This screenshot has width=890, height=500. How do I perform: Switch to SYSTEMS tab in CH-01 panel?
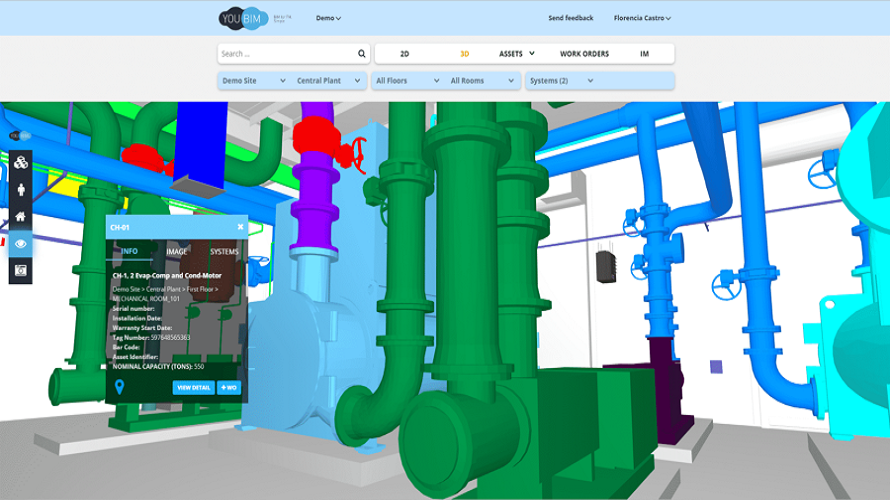tap(224, 252)
